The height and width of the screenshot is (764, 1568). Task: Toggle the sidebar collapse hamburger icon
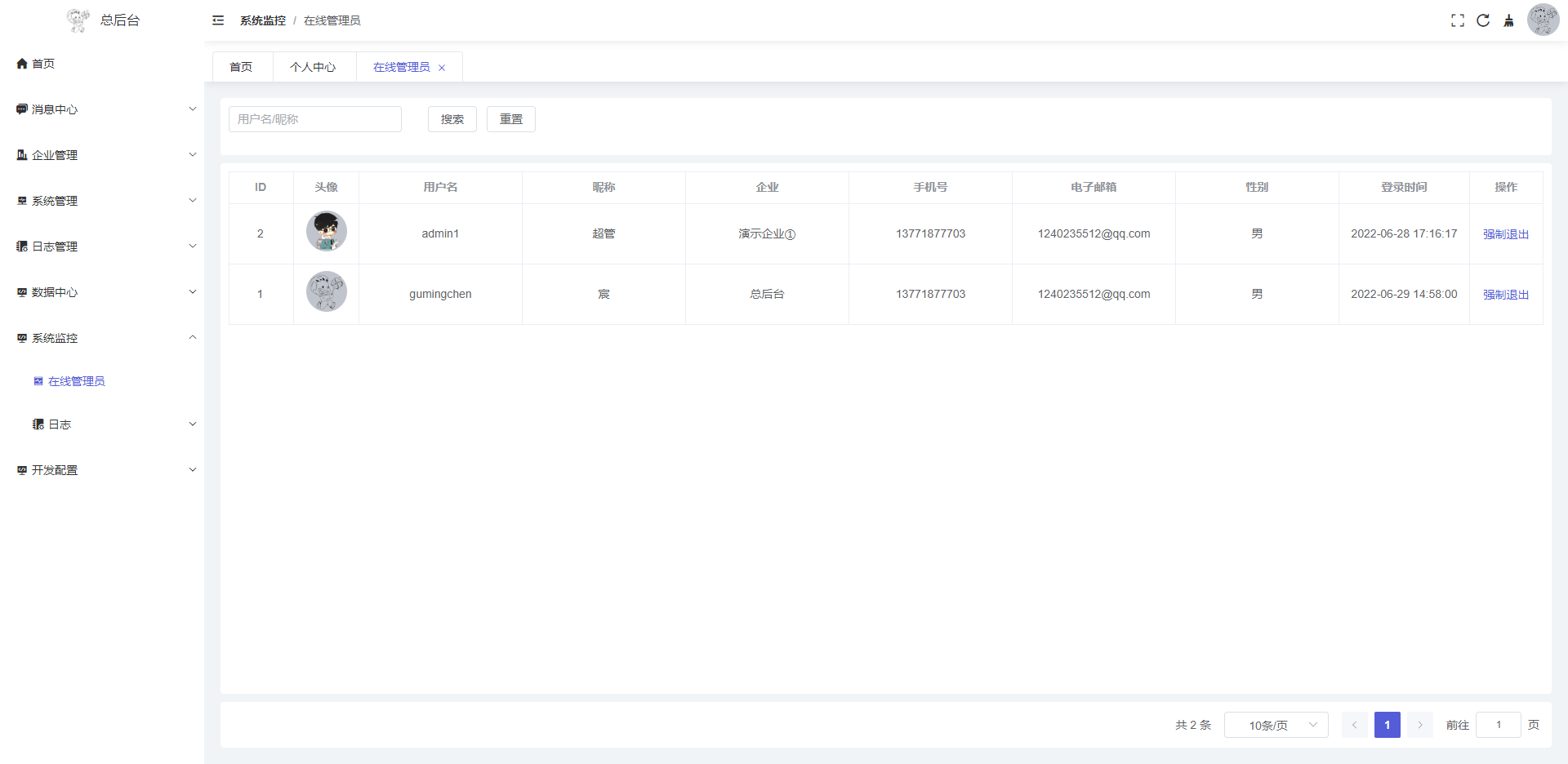(x=218, y=20)
